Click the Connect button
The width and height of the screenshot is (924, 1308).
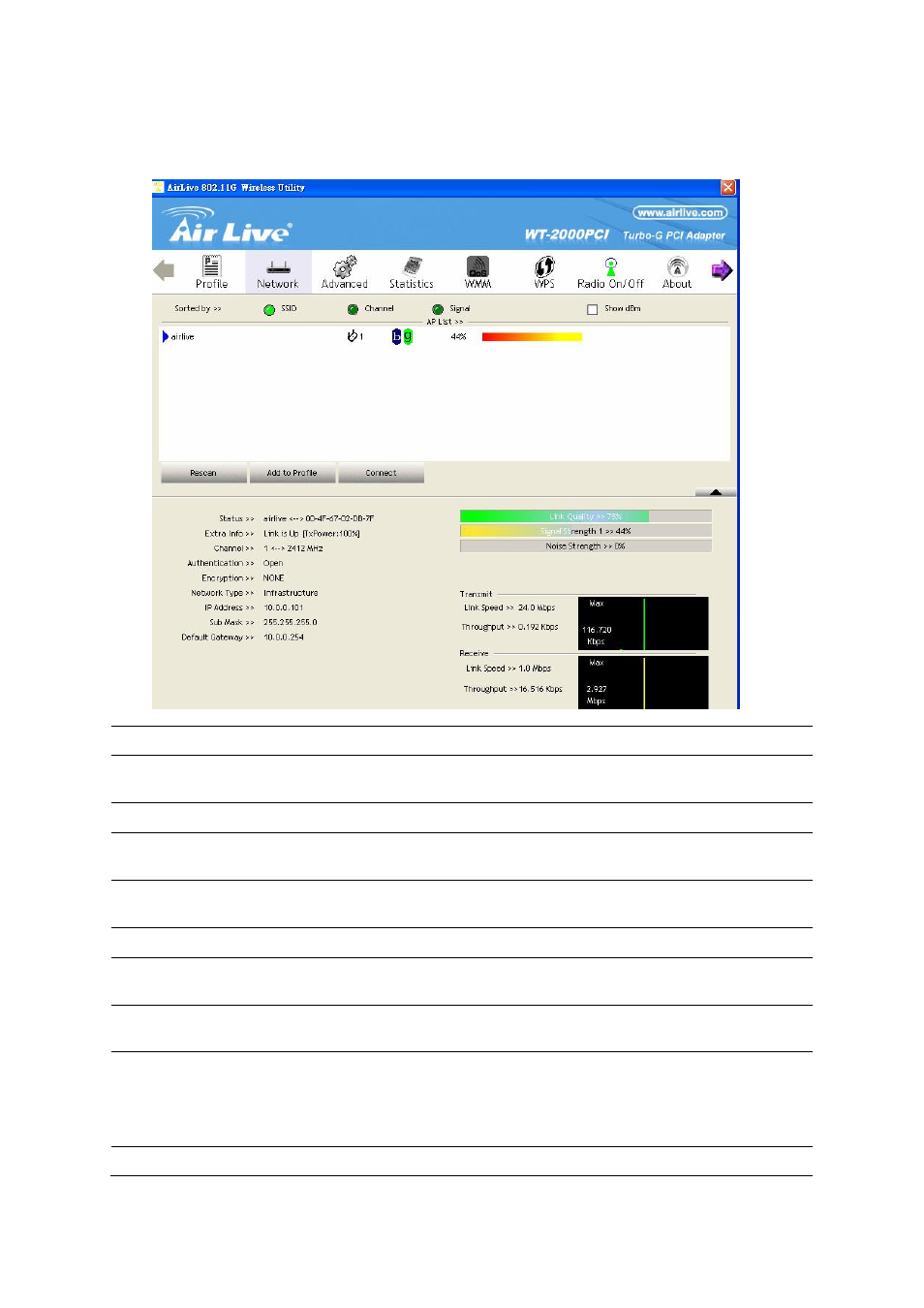tap(381, 473)
